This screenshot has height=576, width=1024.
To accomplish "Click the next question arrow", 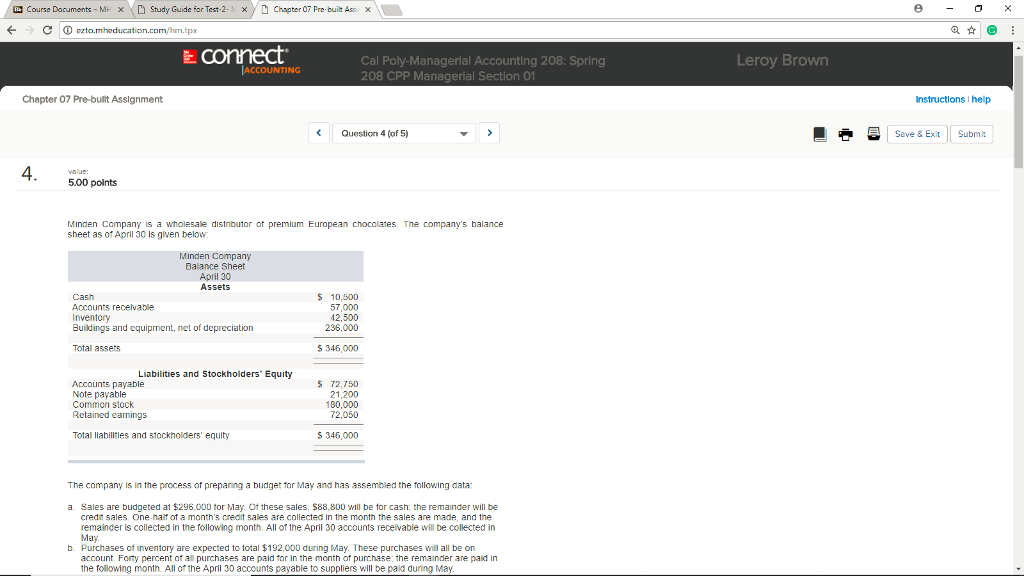I will (x=489, y=132).
